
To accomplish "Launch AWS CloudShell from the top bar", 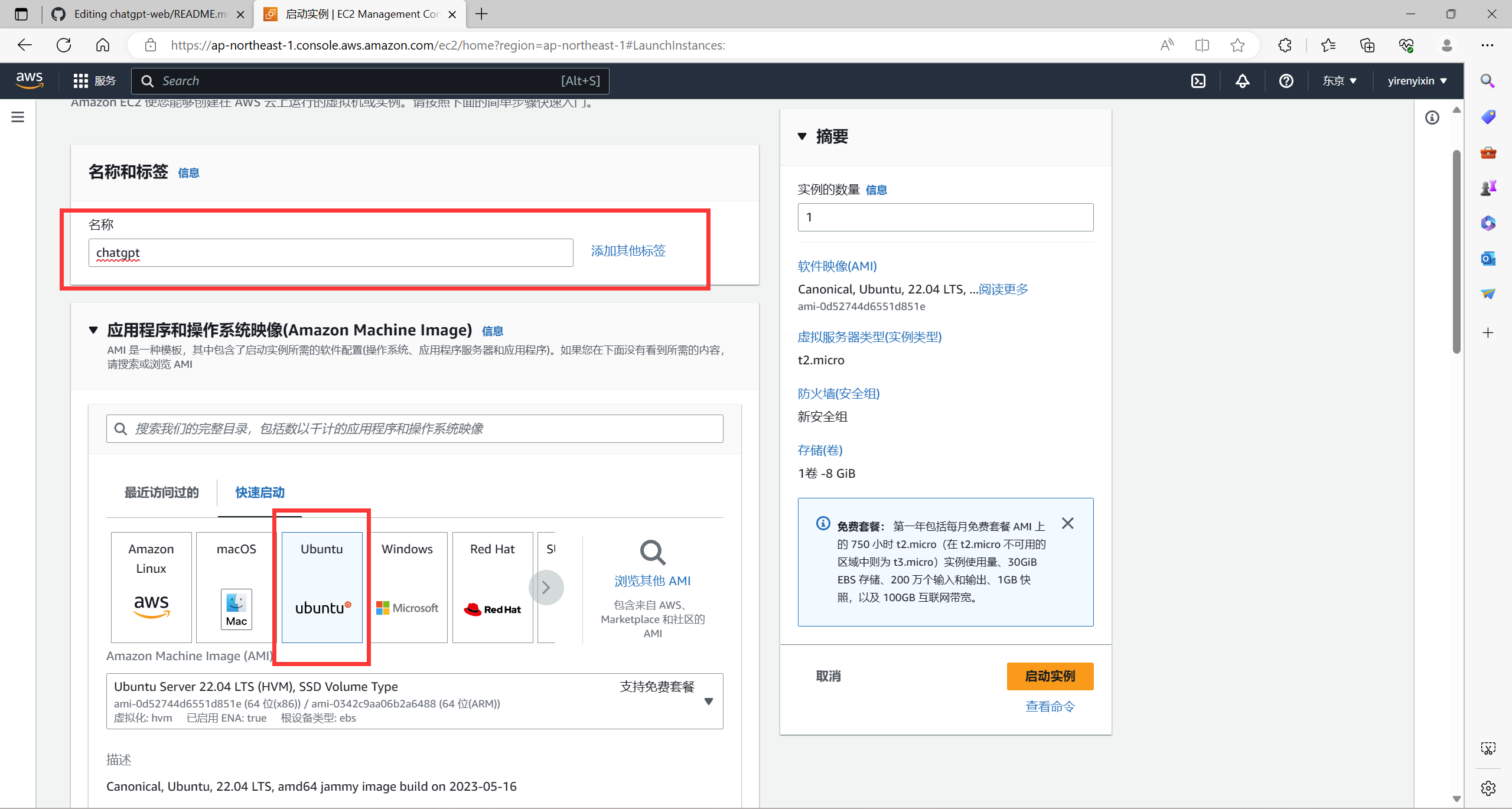I will [x=1198, y=81].
